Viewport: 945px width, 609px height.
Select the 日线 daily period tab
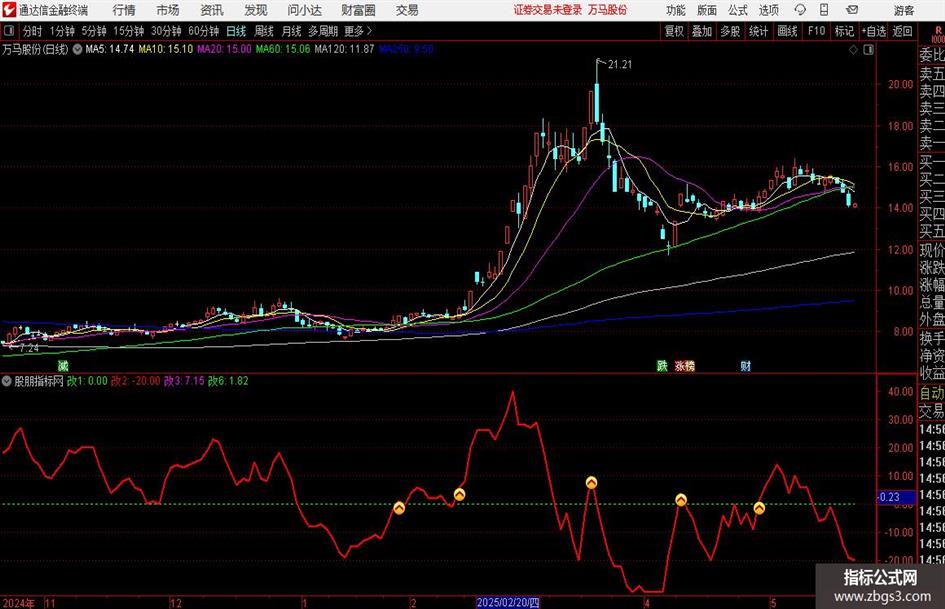236,31
